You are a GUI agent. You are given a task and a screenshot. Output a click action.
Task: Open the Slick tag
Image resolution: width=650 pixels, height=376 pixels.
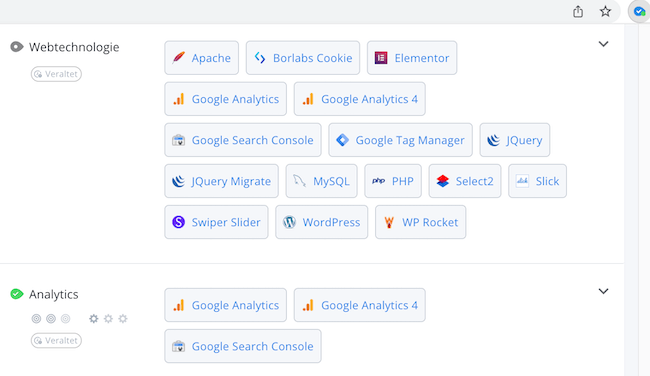(537, 181)
